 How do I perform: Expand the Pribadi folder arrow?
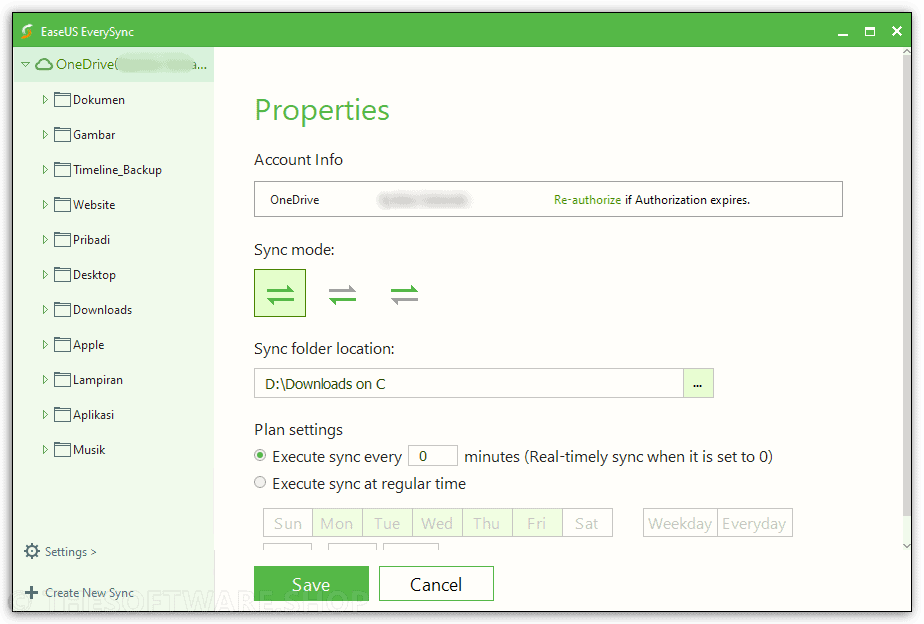[x=45, y=240]
